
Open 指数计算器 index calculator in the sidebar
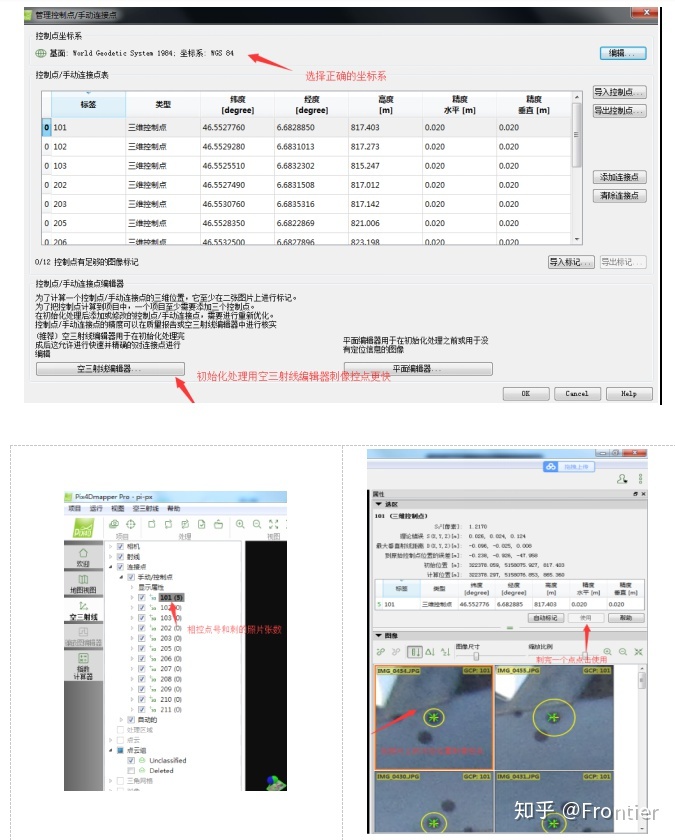tap(83, 666)
